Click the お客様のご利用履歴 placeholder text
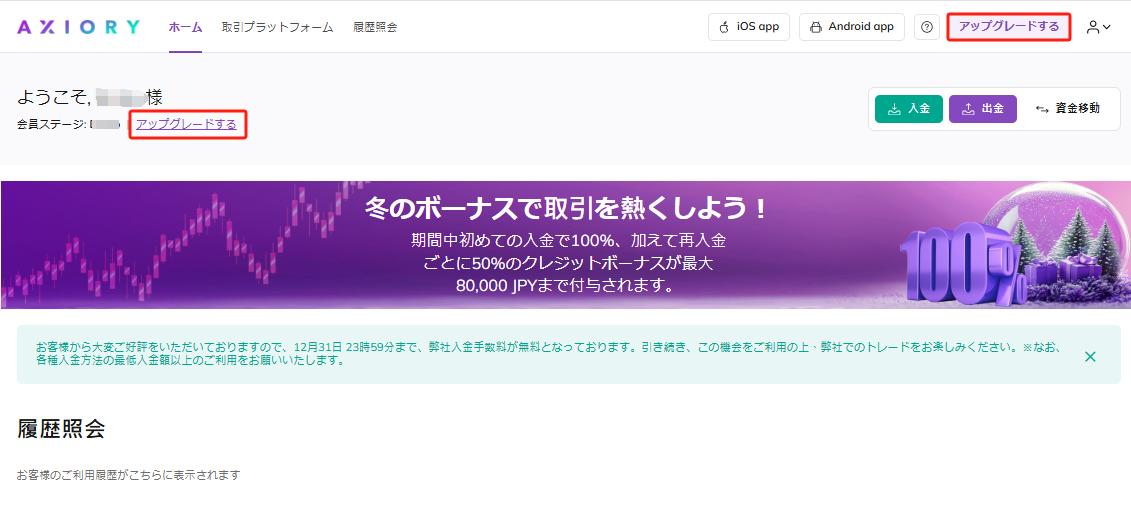Image resolution: width=1131 pixels, height=513 pixels. click(128, 475)
